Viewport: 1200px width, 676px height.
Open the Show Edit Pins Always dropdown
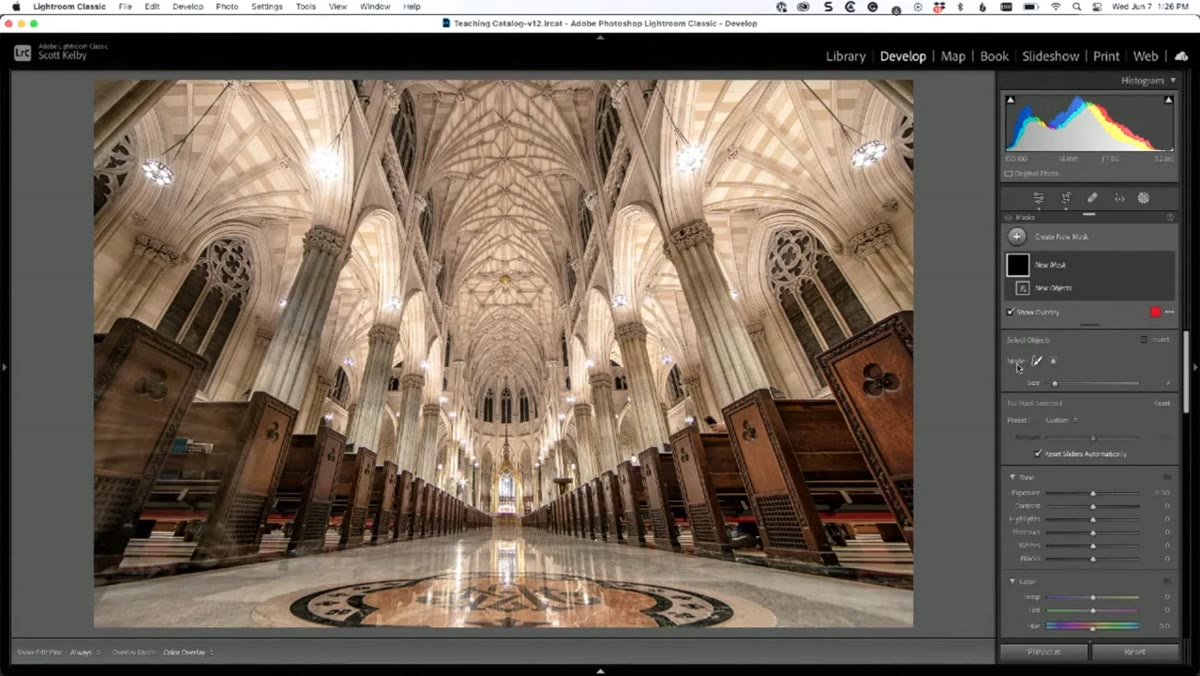(x=85, y=652)
